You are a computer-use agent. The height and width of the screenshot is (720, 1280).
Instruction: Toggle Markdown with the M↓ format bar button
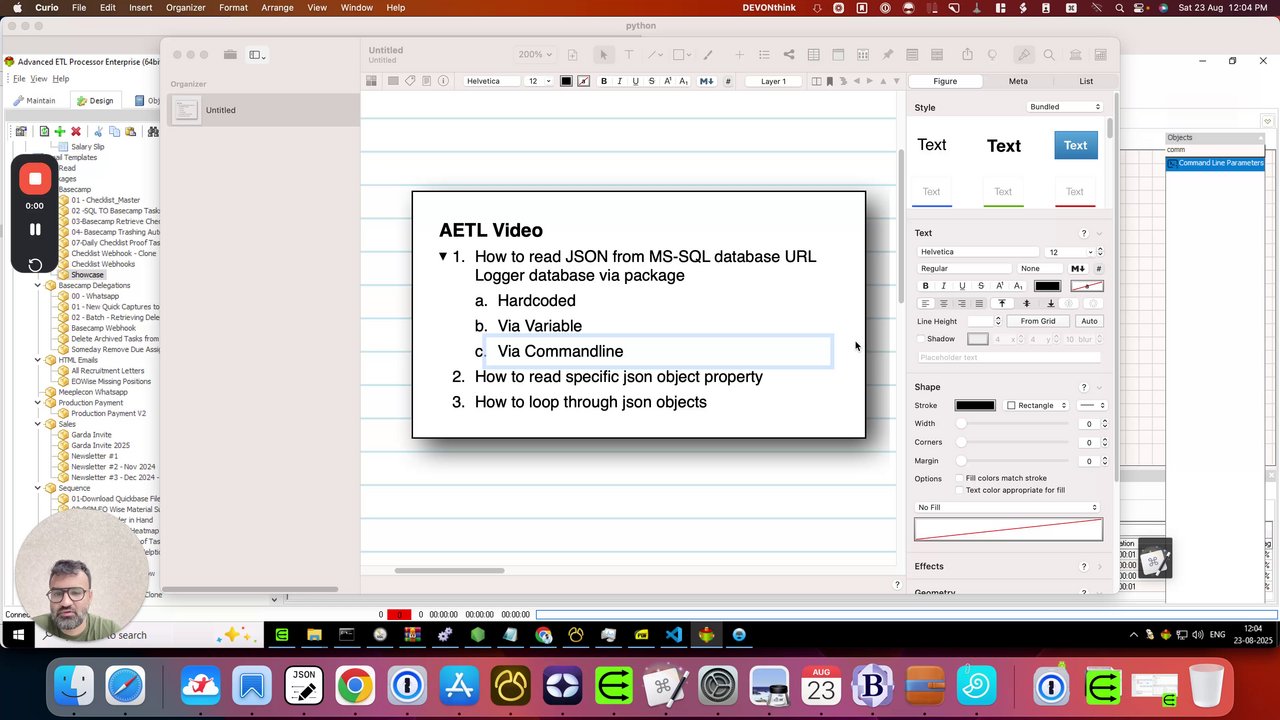[x=706, y=81]
